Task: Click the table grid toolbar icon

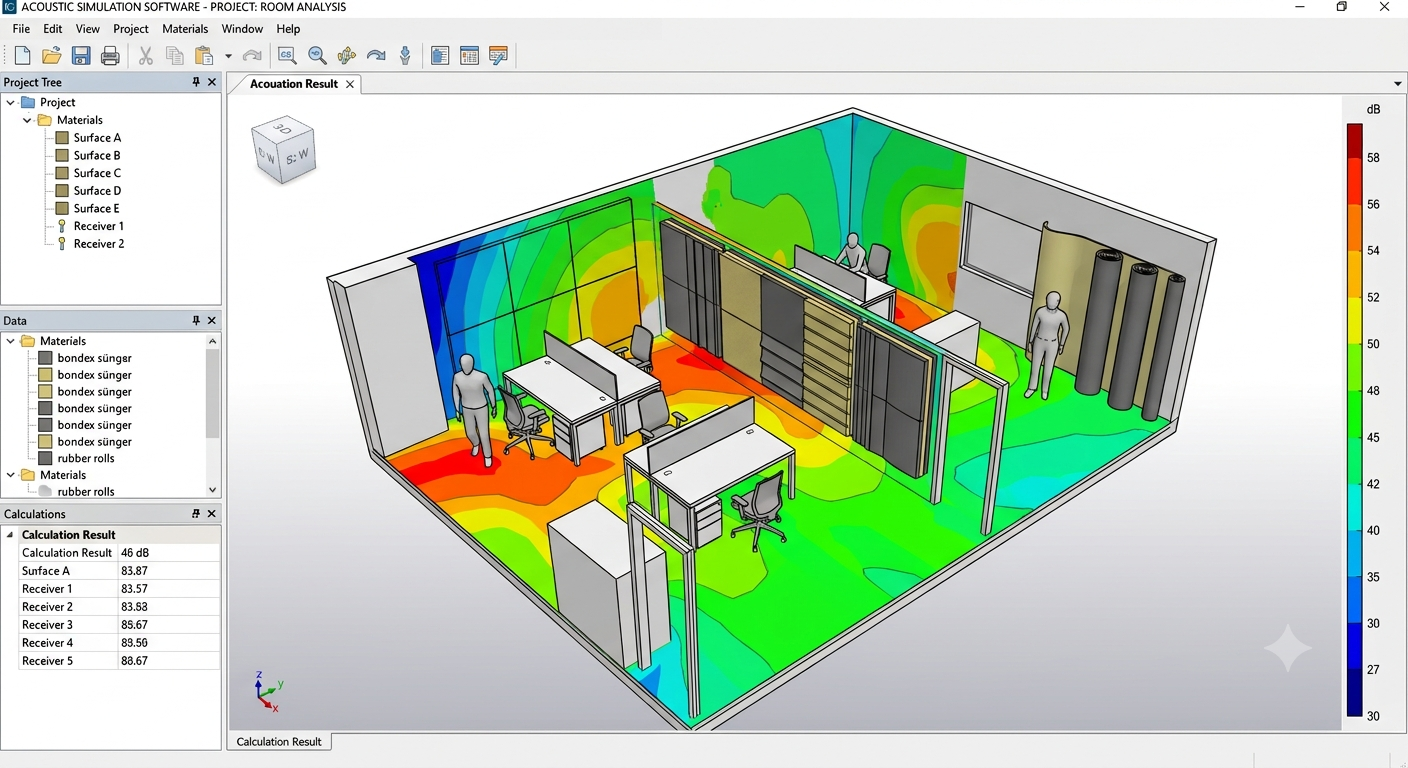Action: coord(469,56)
